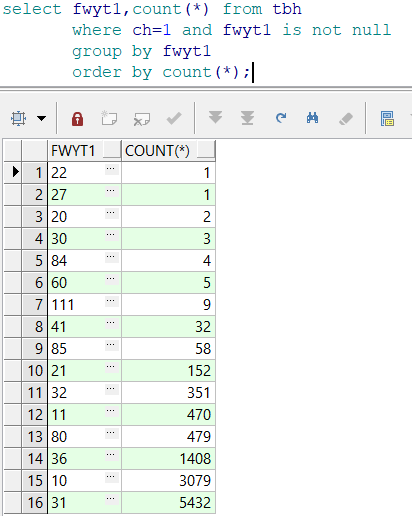The width and height of the screenshot is (412, 516).
Task: Select the grid selection mode icon
Action: (18, 118)
